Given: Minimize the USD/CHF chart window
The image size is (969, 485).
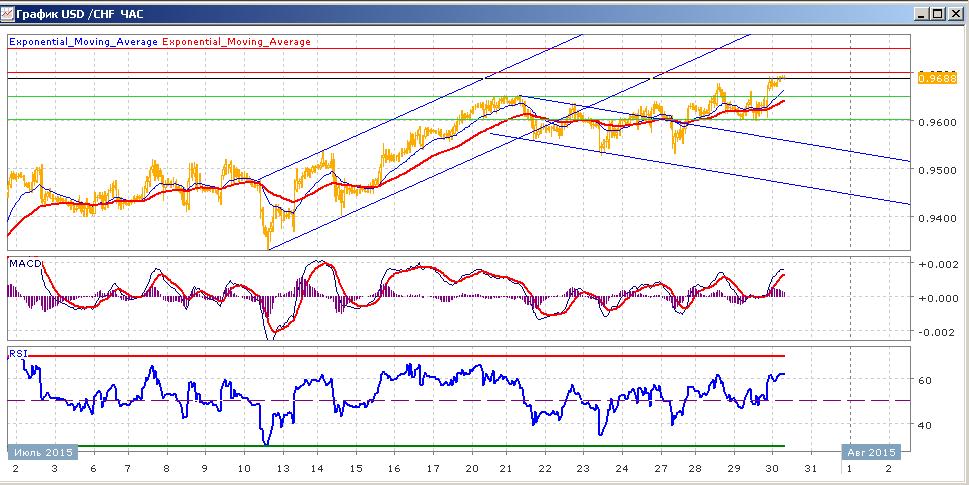Looking at the screenshot, I should pyautogui.click(x=922, y=13).
